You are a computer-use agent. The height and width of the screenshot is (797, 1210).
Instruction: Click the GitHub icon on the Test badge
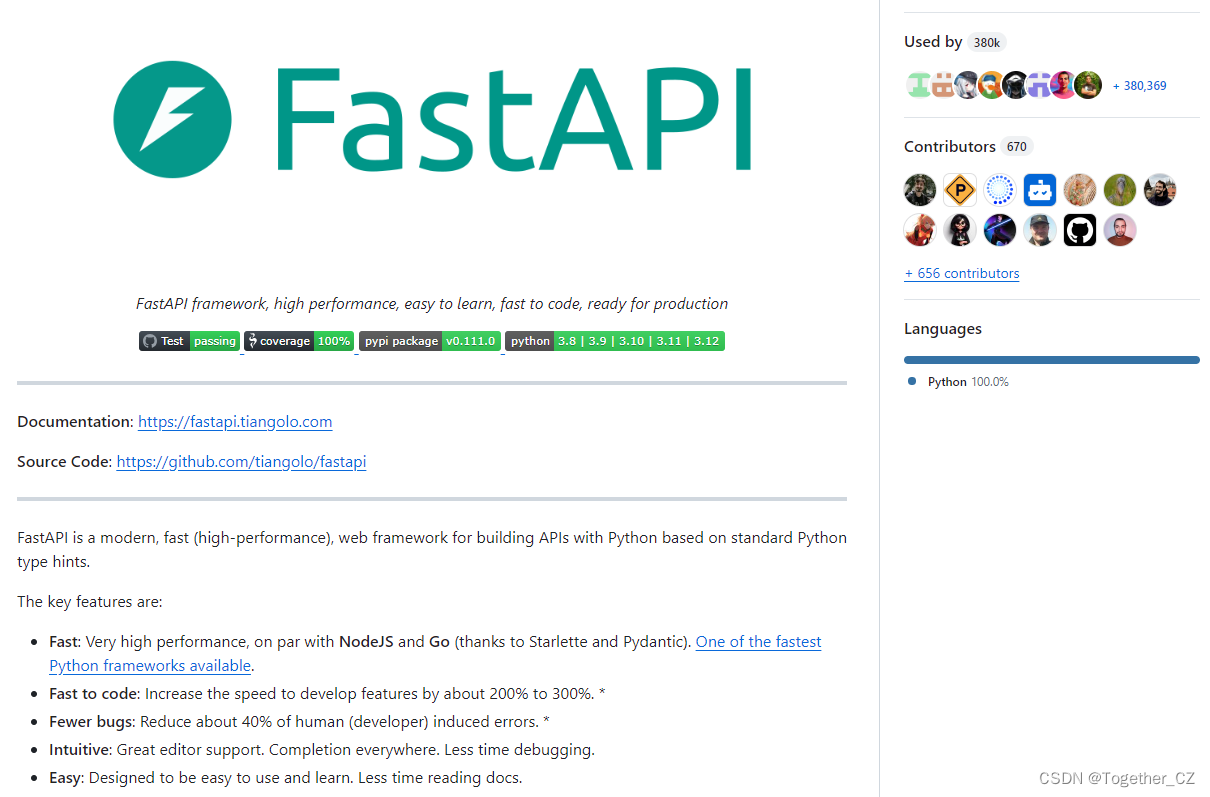[150, 340]
